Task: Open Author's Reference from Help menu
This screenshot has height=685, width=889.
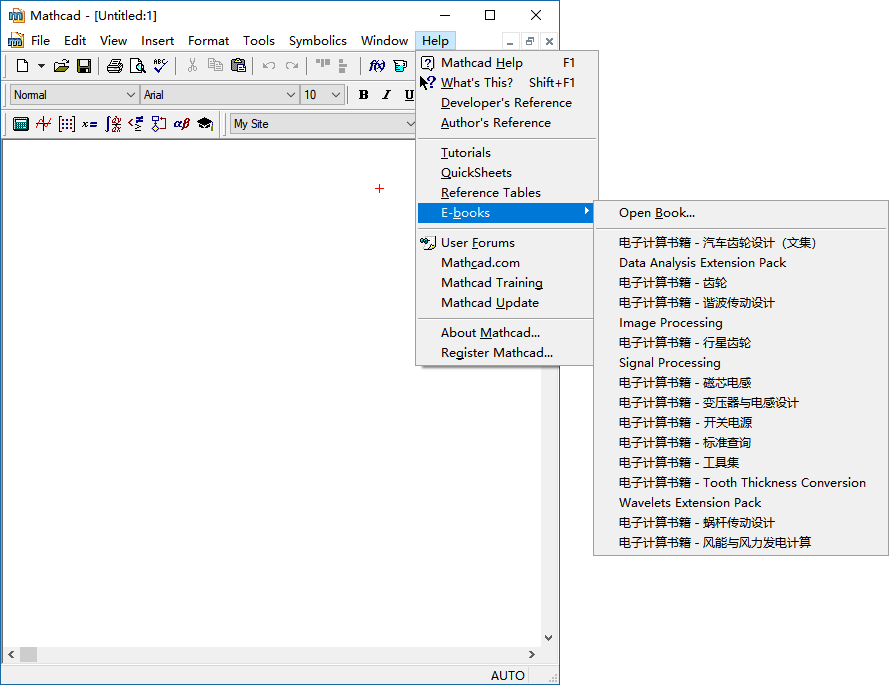Action: (x=507, y=122)
